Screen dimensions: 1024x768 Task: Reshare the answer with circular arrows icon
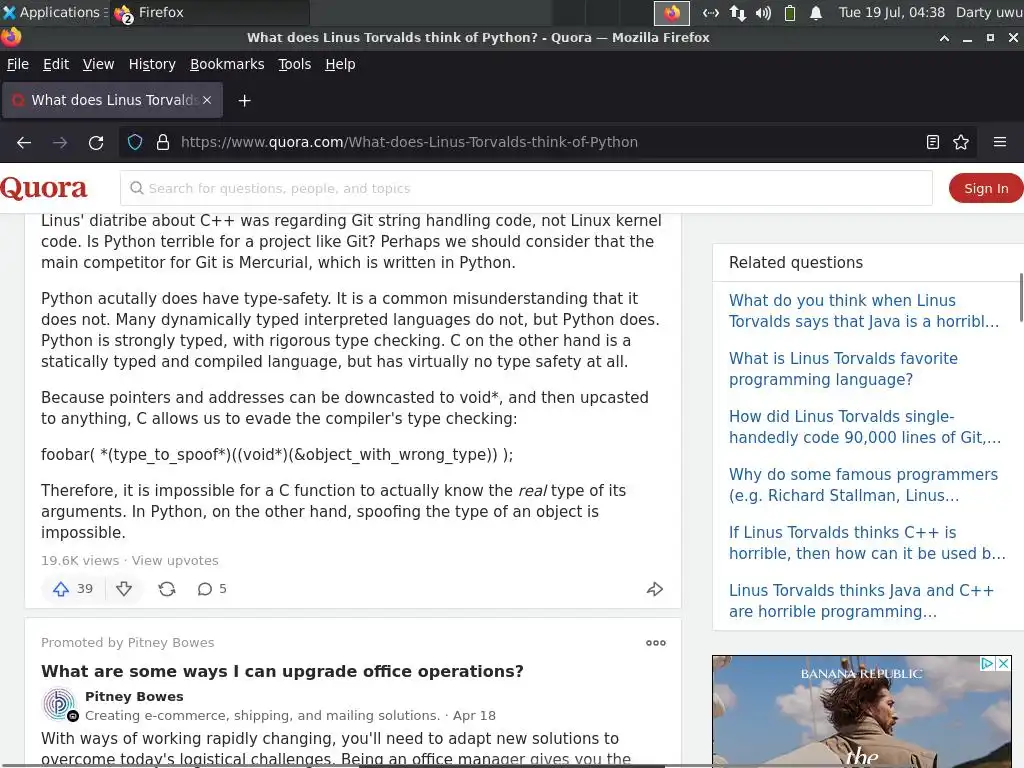(167, 589)
